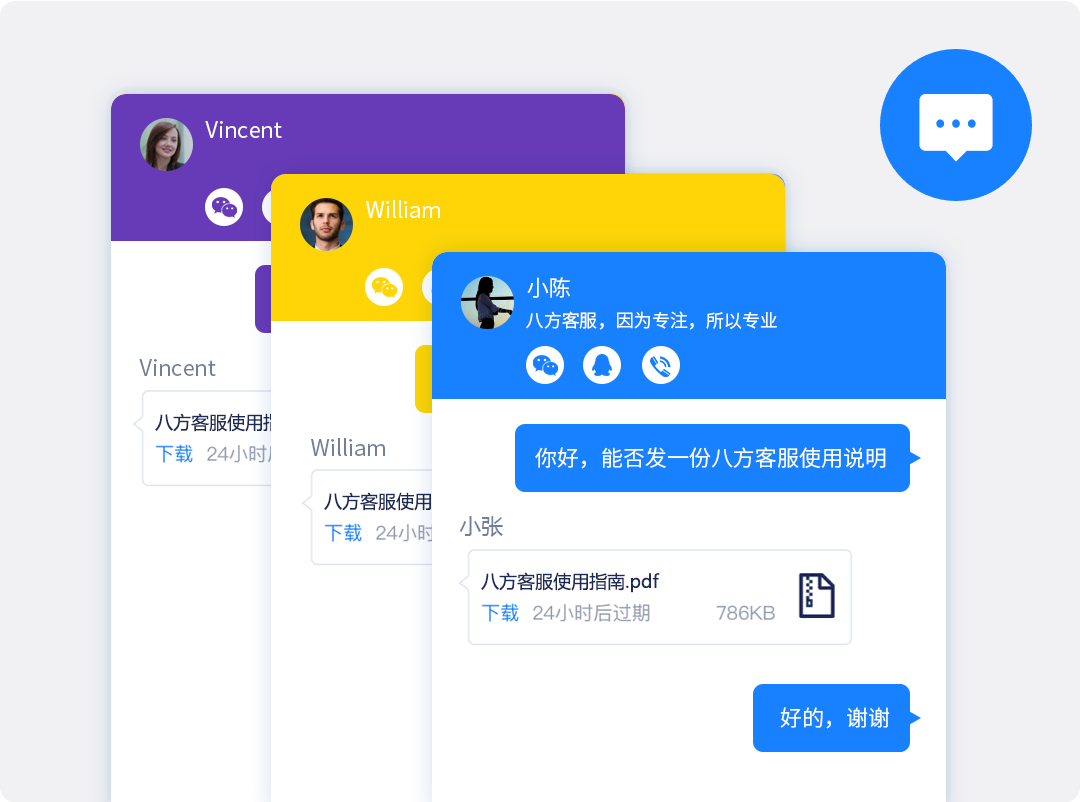This screenshot has width=1080, height=802.
Task: Click the PDF file icon beside 786KB
Action: [816, 595]
